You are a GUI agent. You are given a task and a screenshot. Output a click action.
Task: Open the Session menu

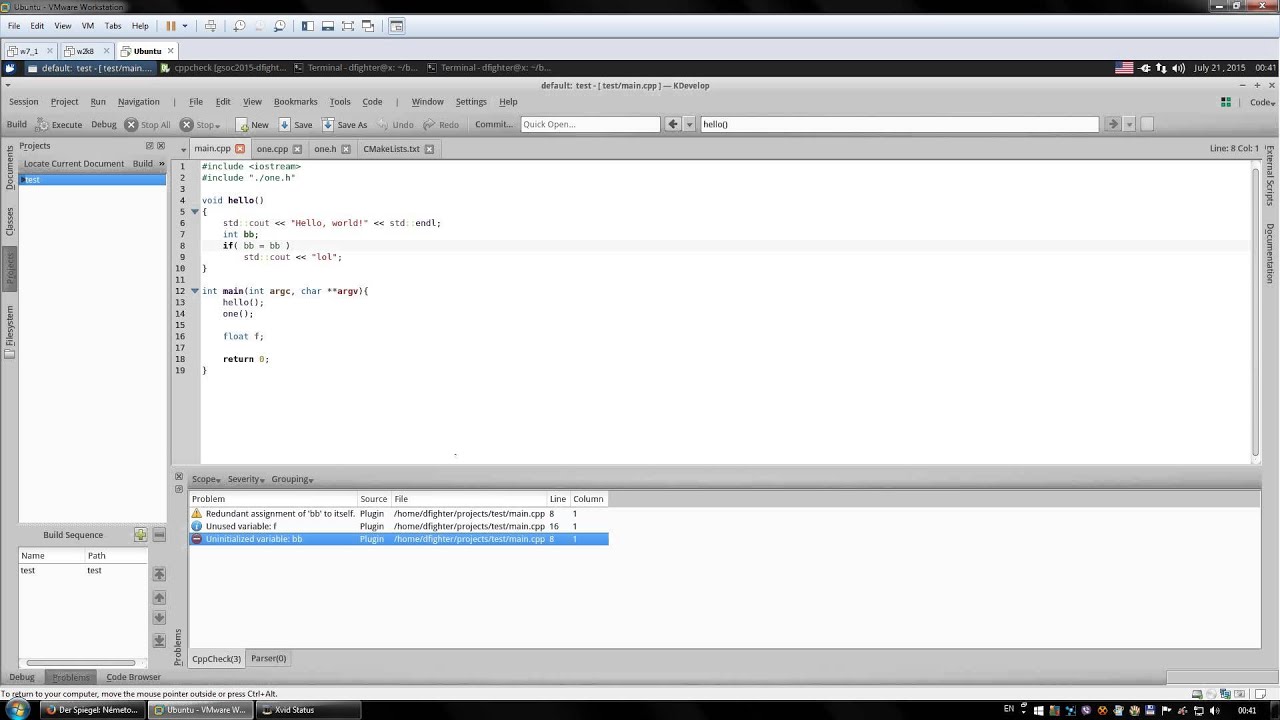[23, 102]
